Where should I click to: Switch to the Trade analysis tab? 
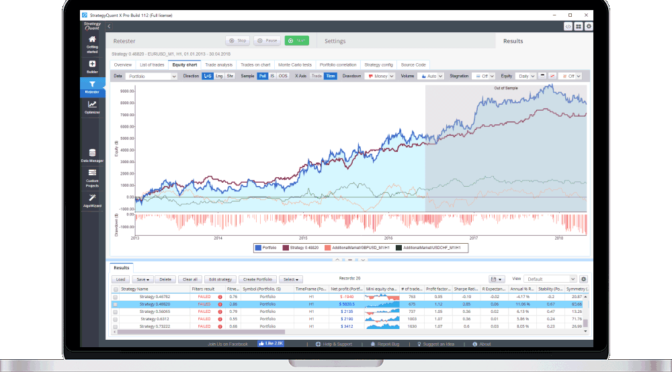click(x=219, y=65)
